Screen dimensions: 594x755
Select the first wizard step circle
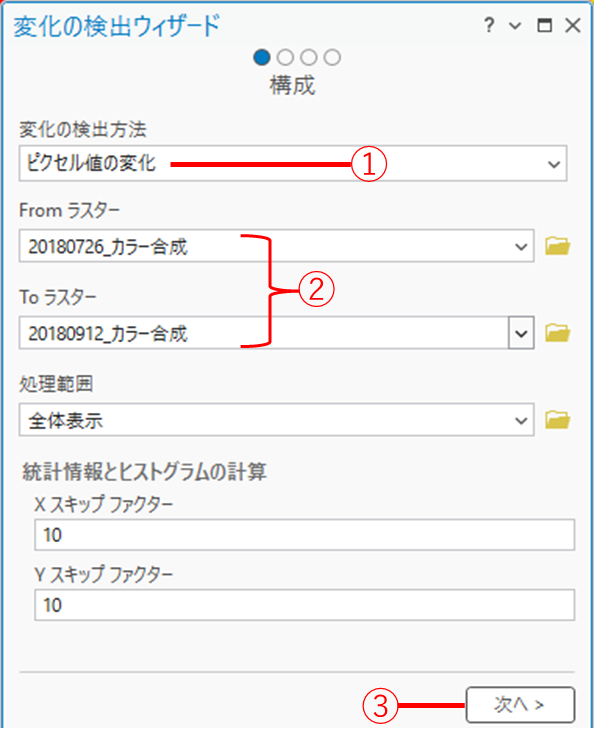pyautogui.click(x=262, y=57)
